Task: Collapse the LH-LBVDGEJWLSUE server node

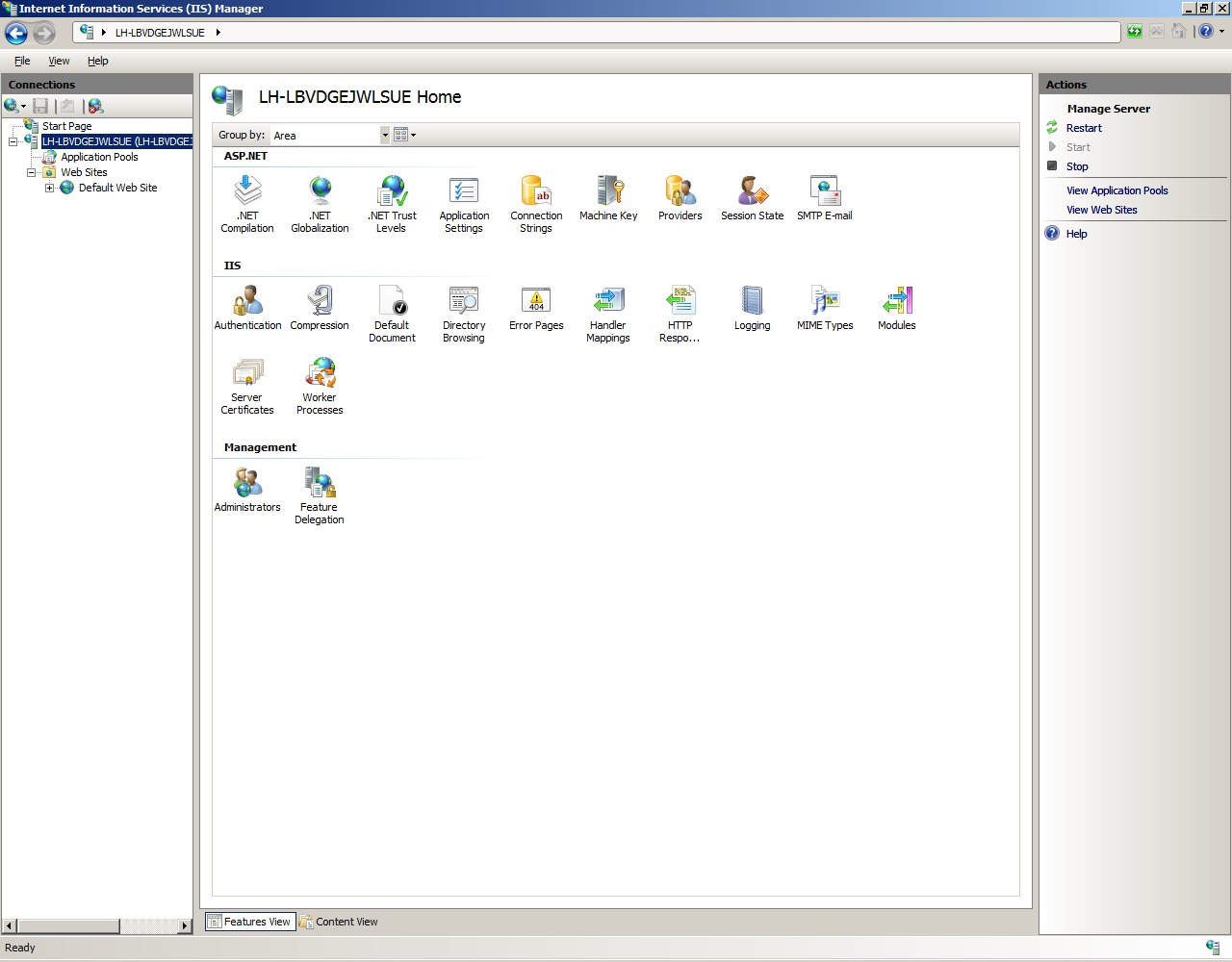Action: (13, 141)
